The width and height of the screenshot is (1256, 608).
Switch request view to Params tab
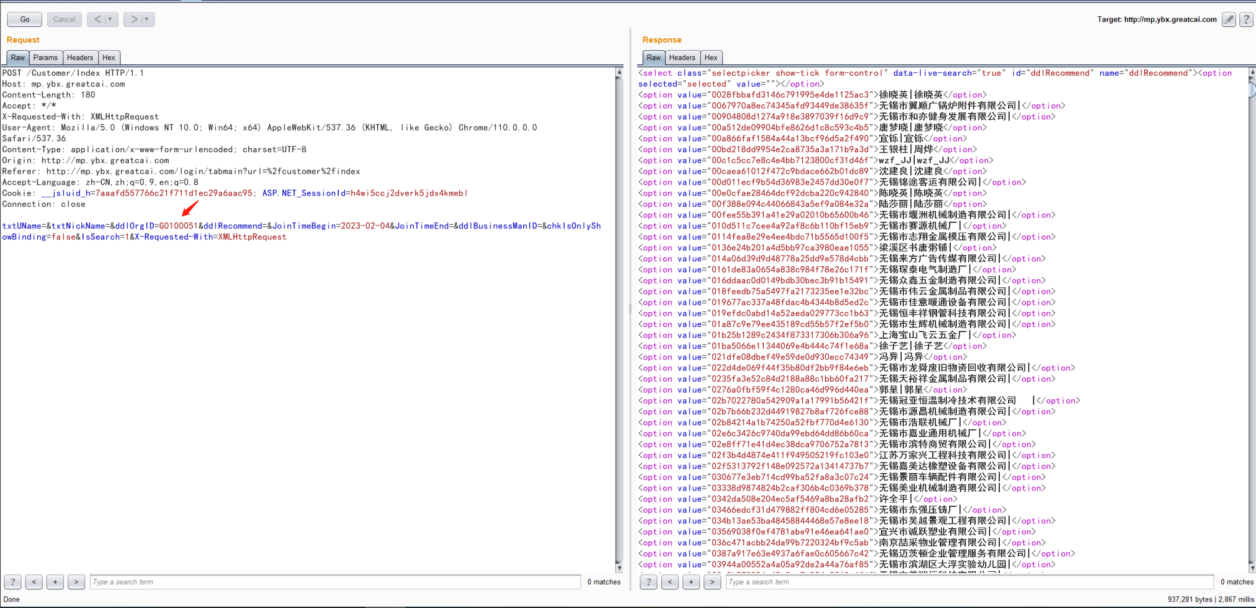pos(46,58)
